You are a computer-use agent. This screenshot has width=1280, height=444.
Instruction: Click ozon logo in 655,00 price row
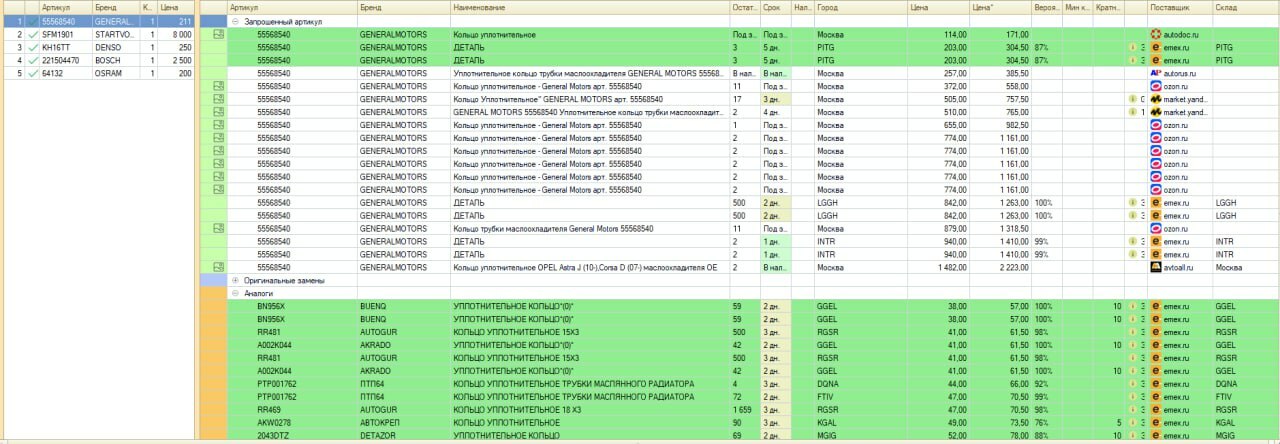(x=1155, y=125)
